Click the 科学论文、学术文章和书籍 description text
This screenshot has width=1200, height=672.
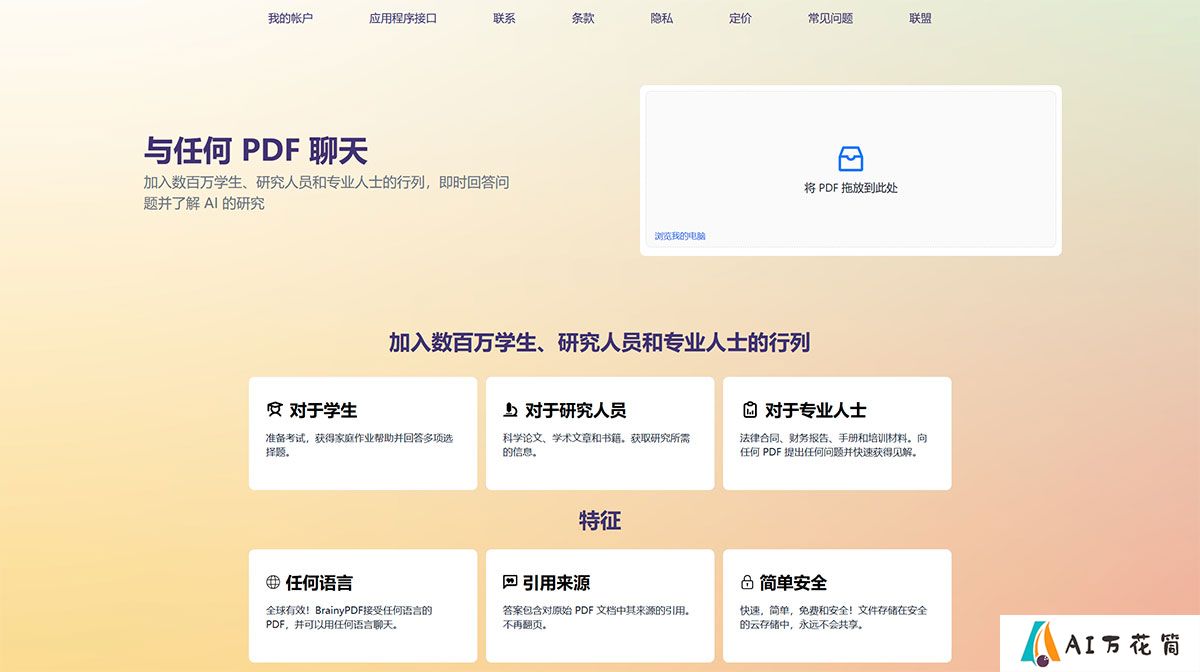point(596,445)
